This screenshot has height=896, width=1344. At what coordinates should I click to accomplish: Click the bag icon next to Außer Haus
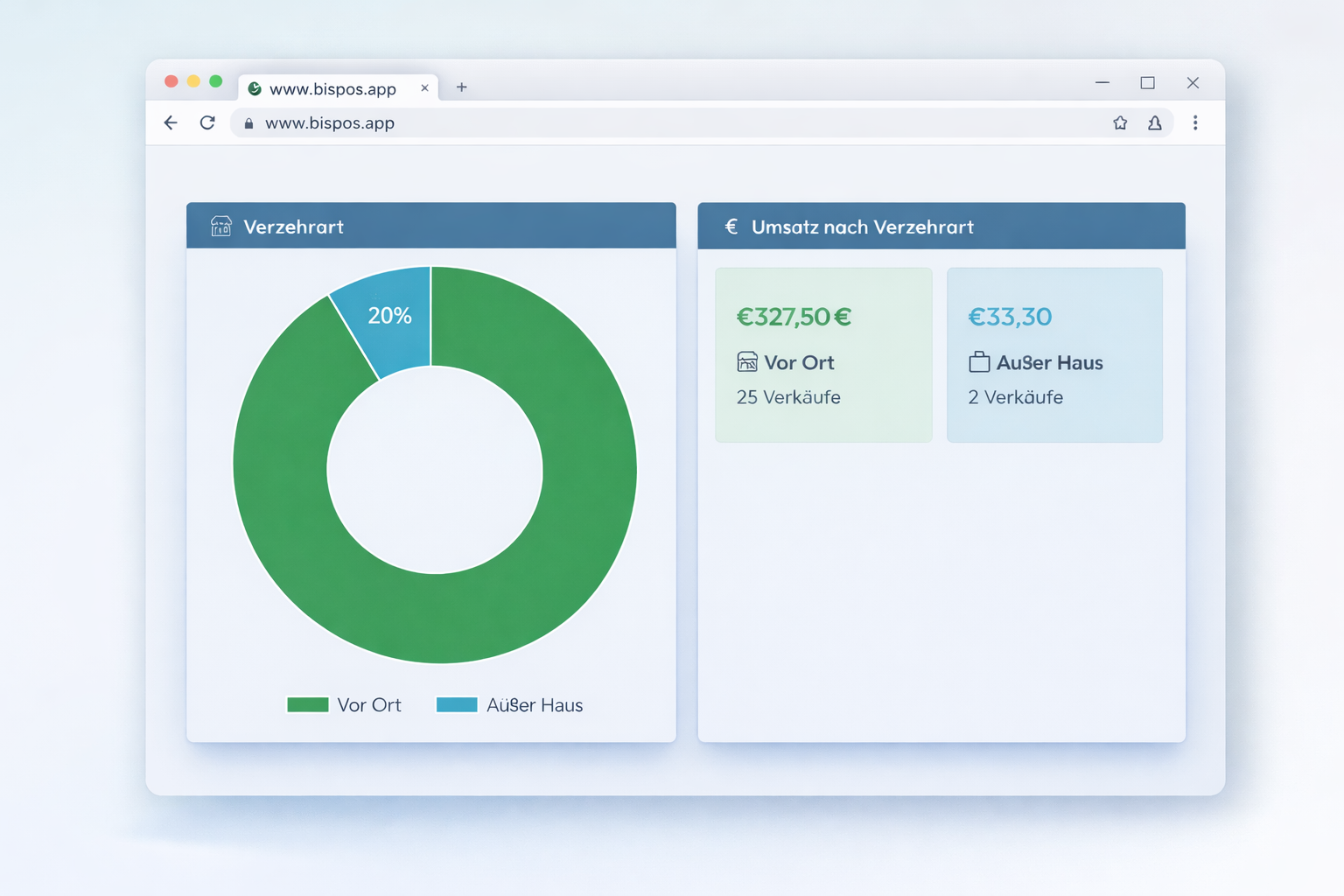979,362
